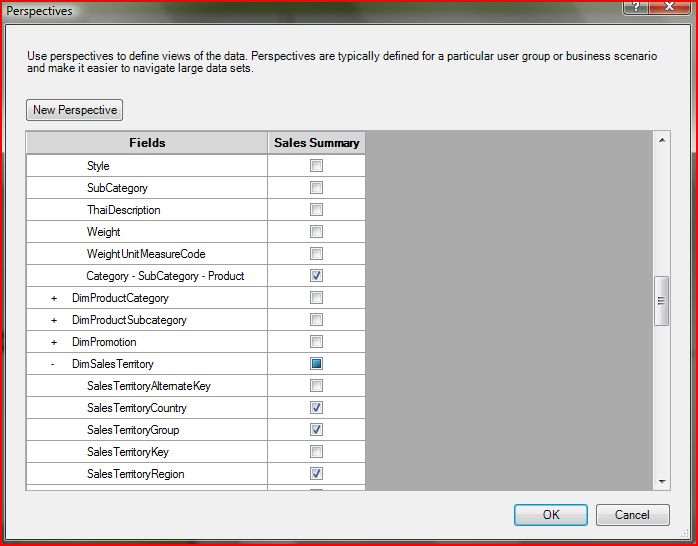698x546 pixels.
Task: Expand the DimProductSubcategory node
Action: coord(54,320)
